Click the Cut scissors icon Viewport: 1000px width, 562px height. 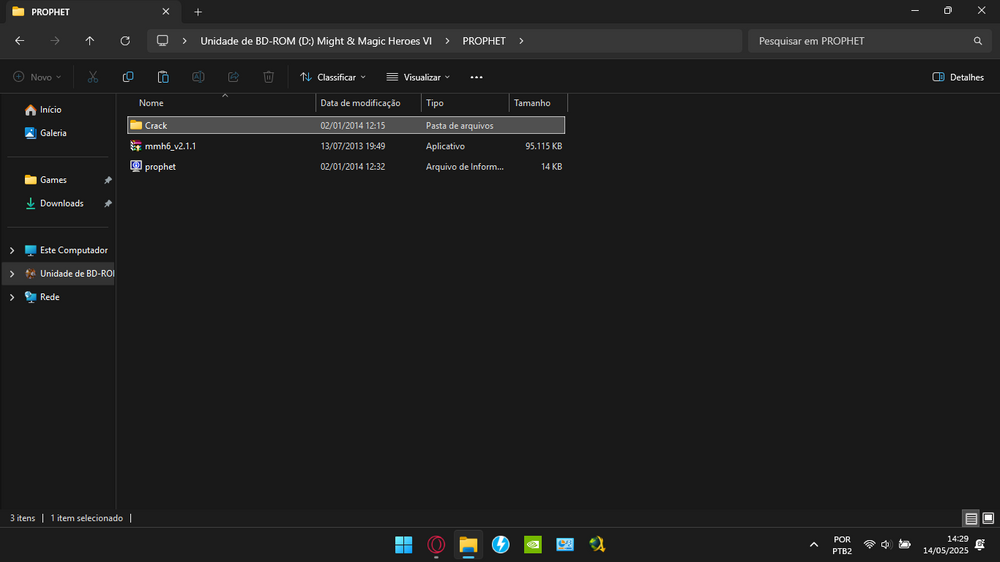coord(93,77)
